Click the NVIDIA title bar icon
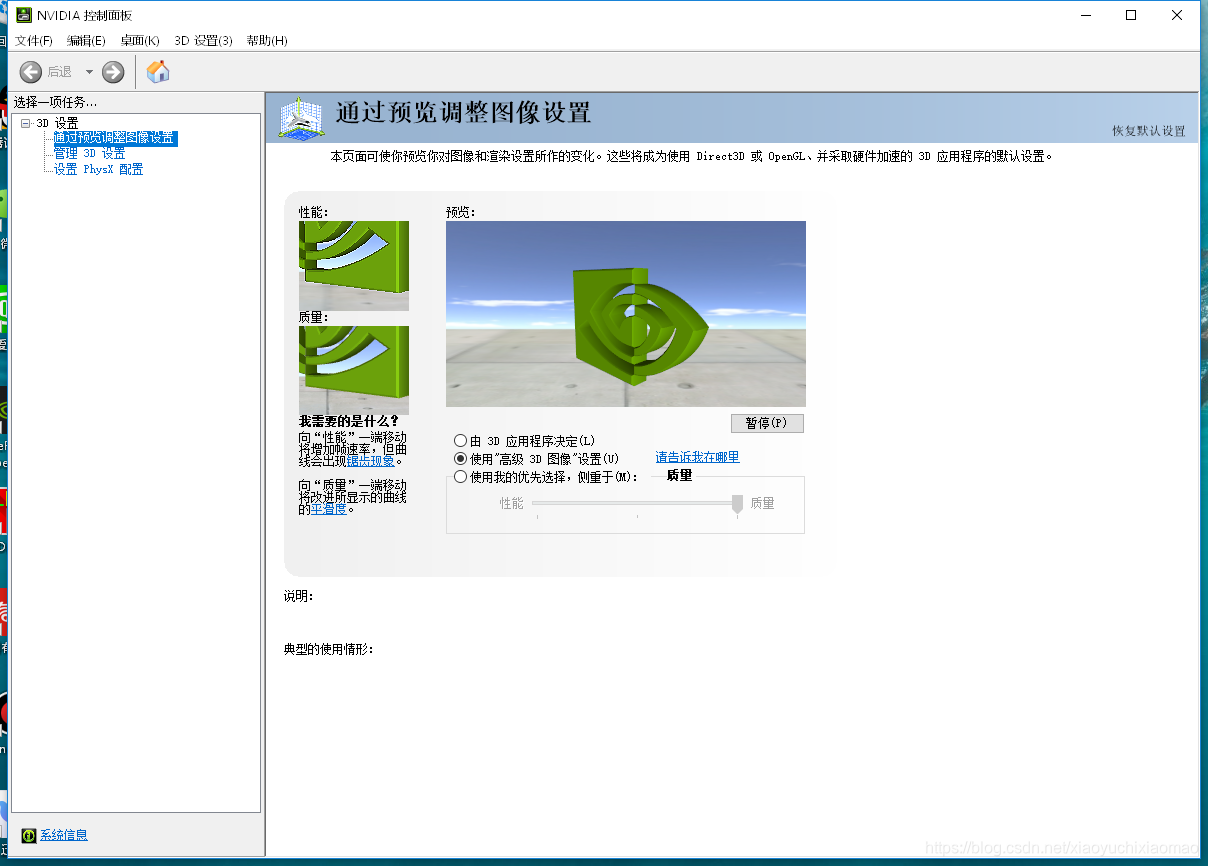The height and width of the screenshot is (866, 1208). (x=24, y=15)
